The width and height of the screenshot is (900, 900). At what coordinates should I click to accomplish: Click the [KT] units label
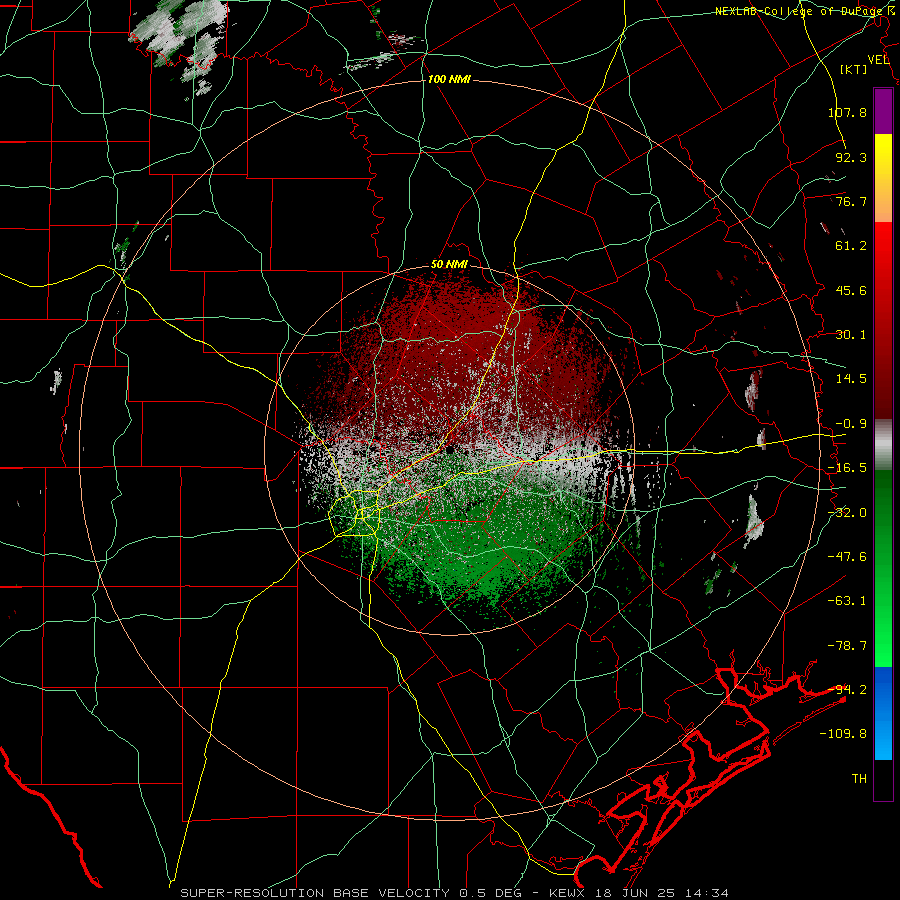(x=854, y=69)
